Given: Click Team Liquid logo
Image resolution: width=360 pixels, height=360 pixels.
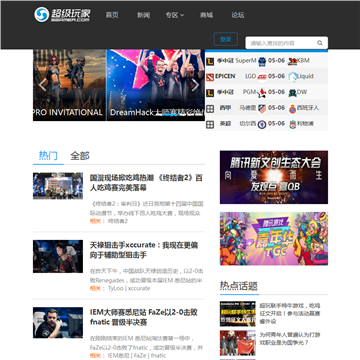Looking at the screenshot, I should 293,77.
